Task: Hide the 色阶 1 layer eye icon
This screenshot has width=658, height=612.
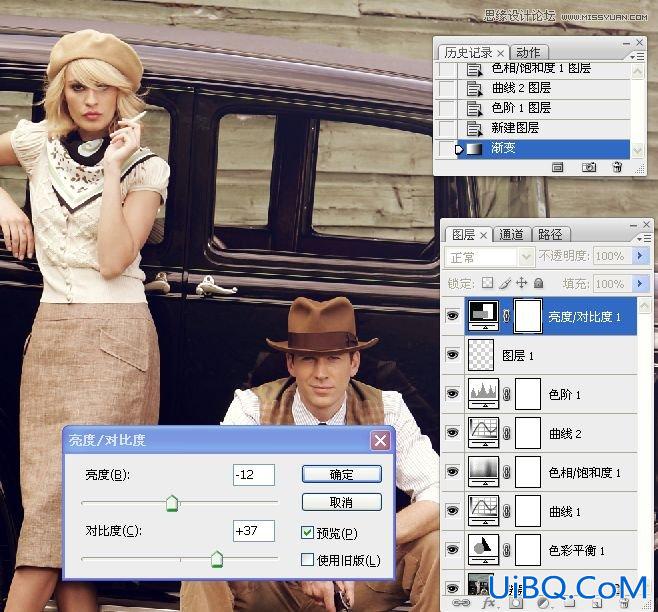Action: [452, 394]
